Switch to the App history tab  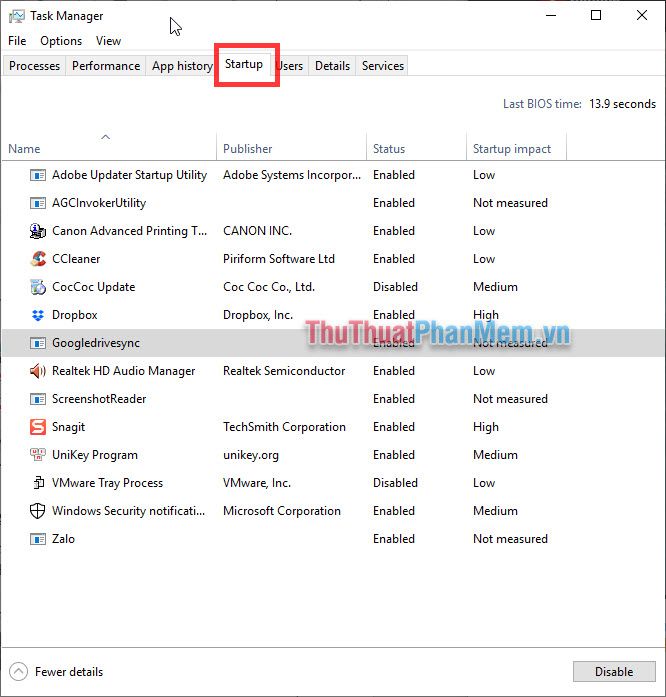[x=182, y=66]
